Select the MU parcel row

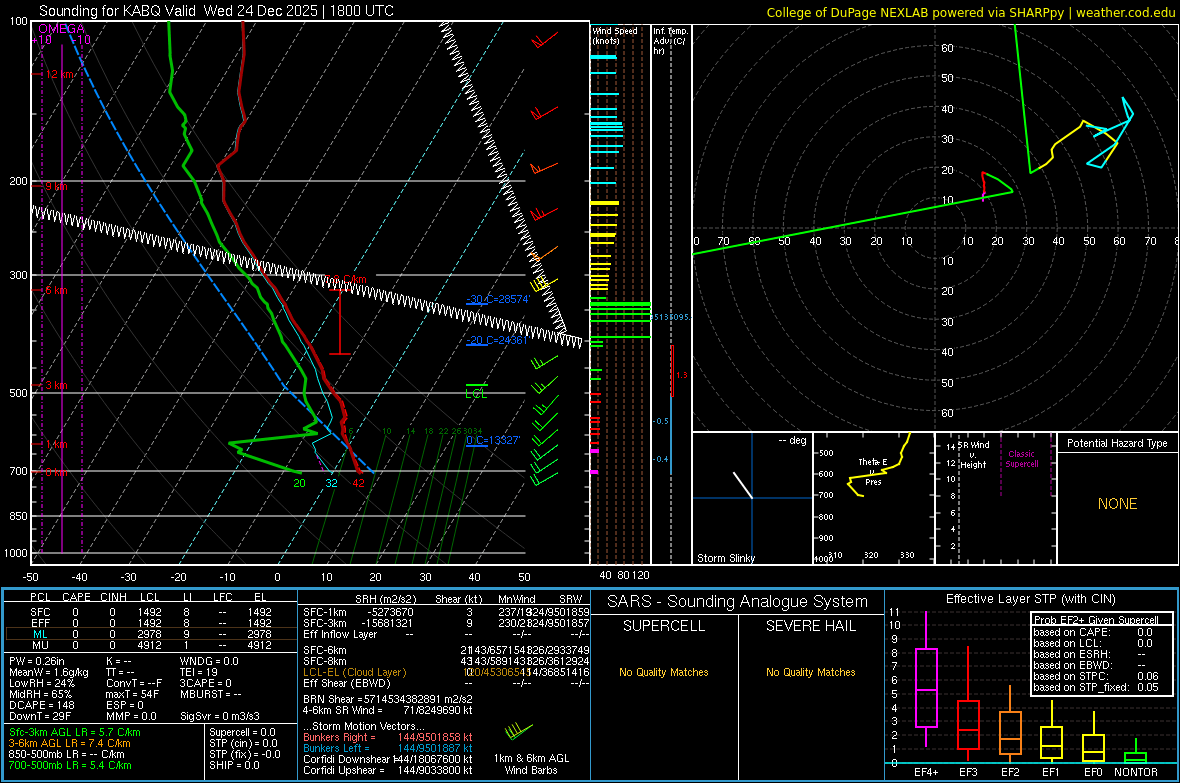point(151,645)
